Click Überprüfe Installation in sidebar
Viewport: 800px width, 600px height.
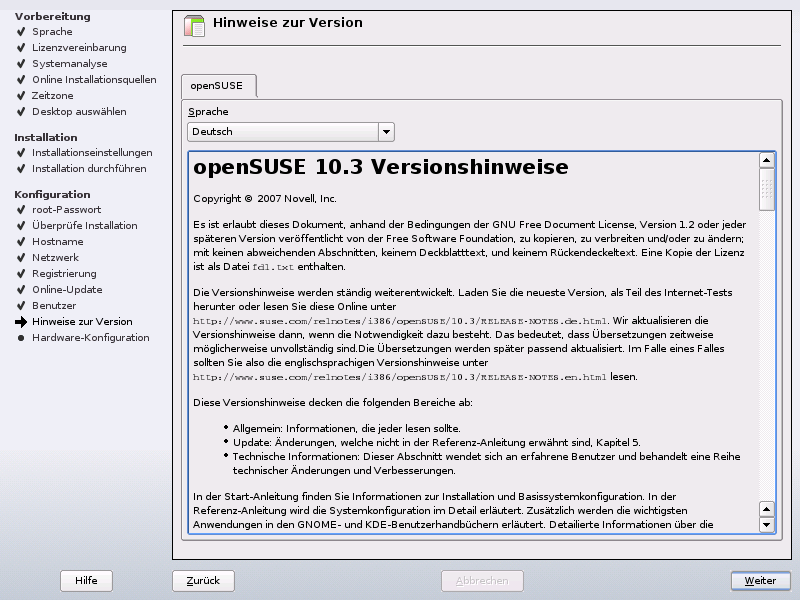[84, 226]
